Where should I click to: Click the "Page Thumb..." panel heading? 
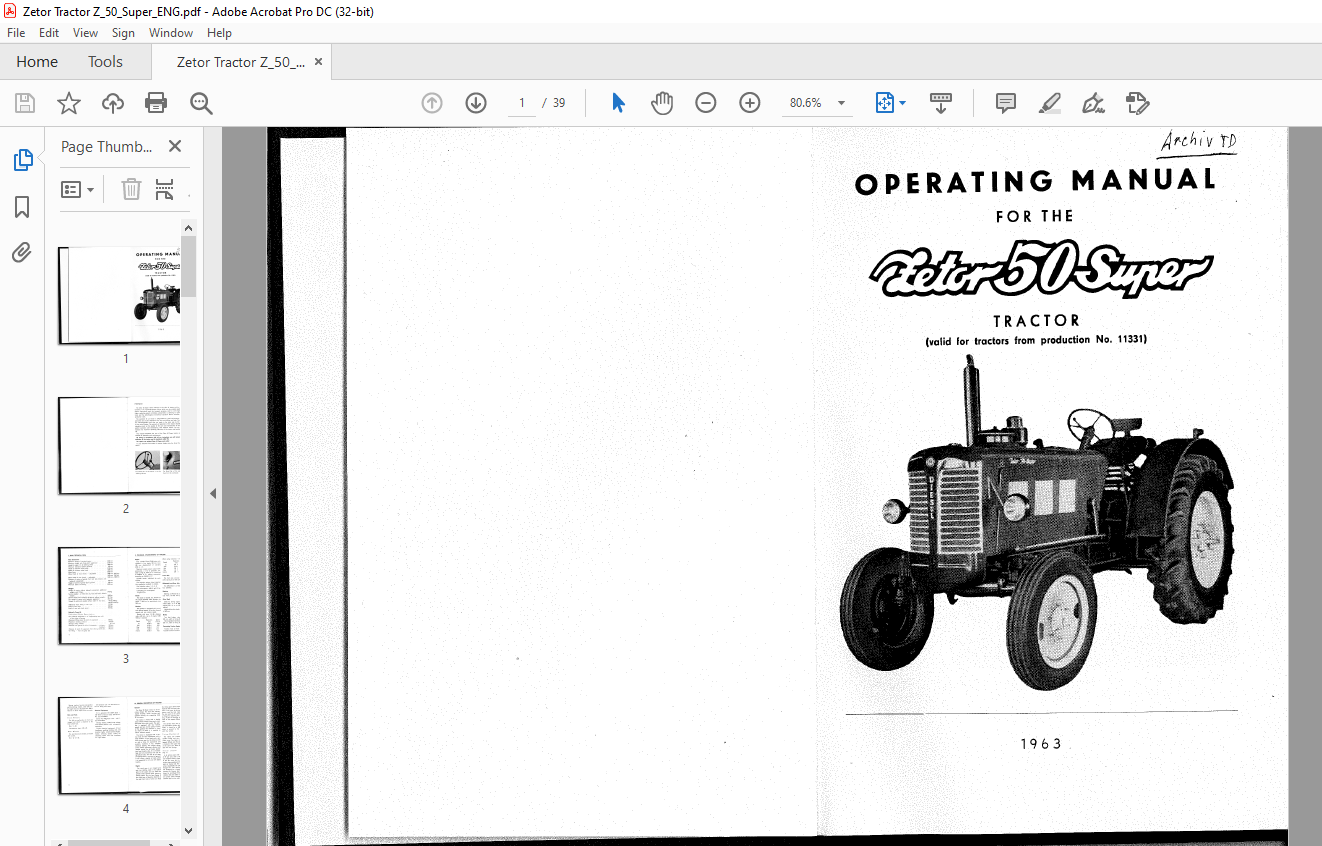[106, 146]
